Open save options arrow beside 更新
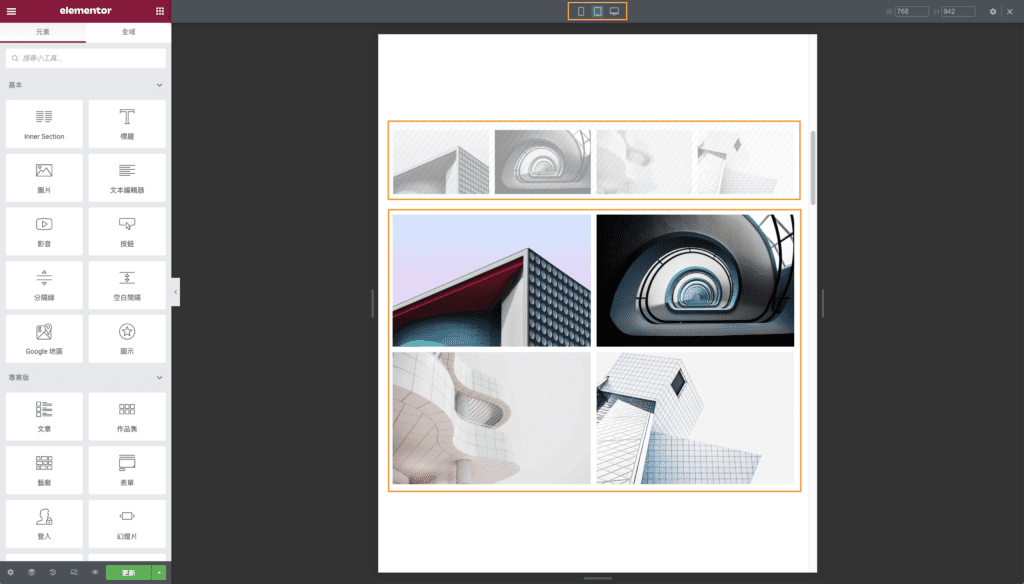 tap(160, 573)
